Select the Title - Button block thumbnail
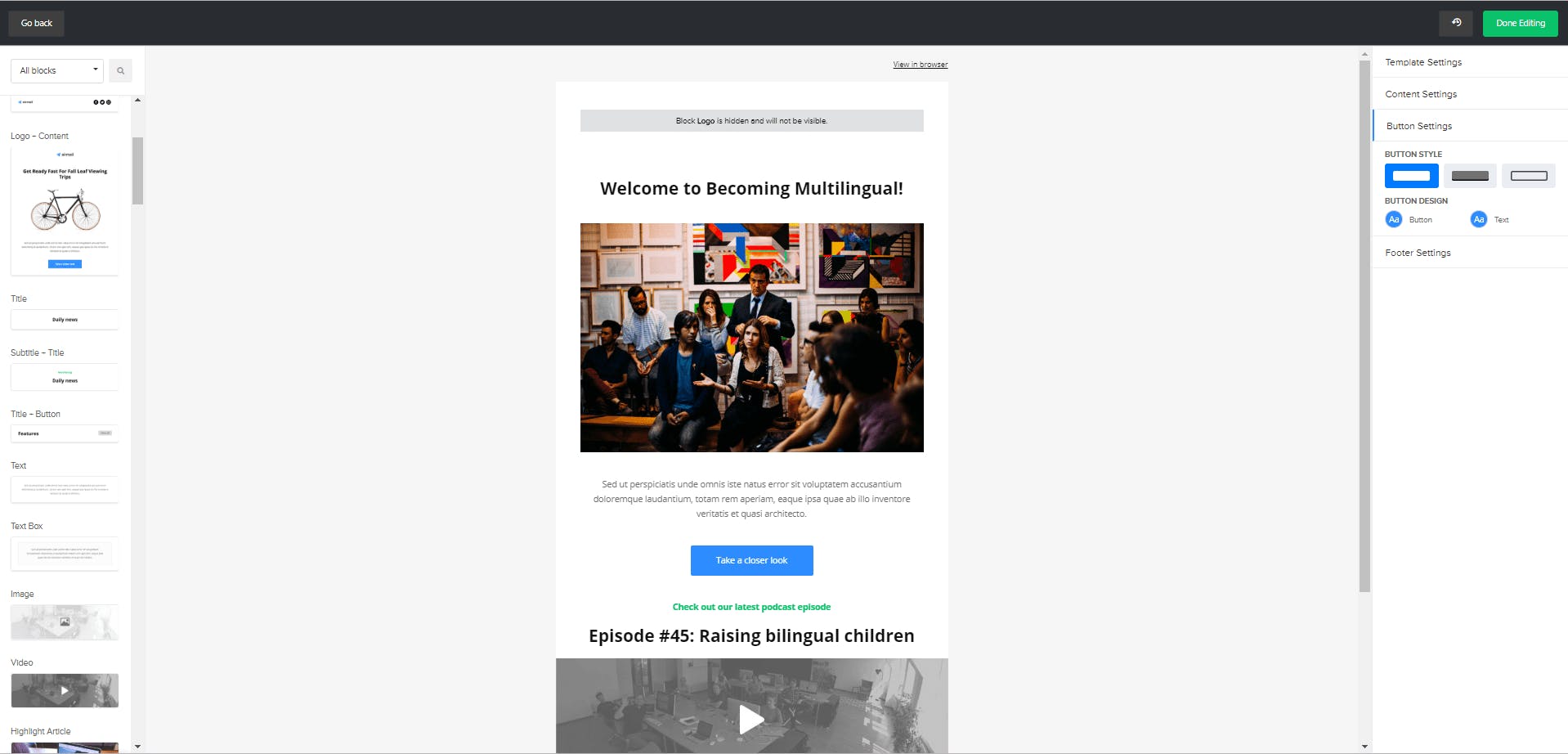1568x754 pixels. (x=65, y=433)
